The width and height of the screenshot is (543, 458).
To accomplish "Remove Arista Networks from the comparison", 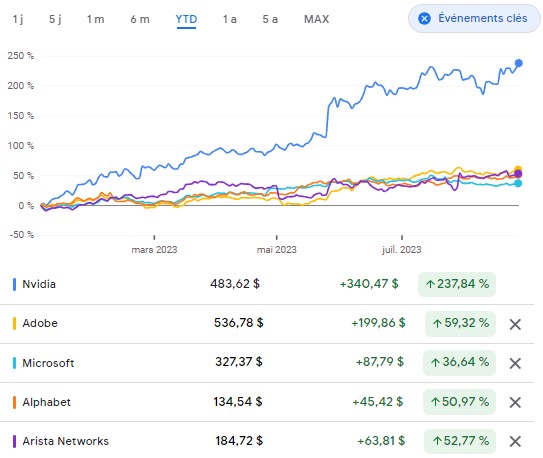I will point(515,441).
